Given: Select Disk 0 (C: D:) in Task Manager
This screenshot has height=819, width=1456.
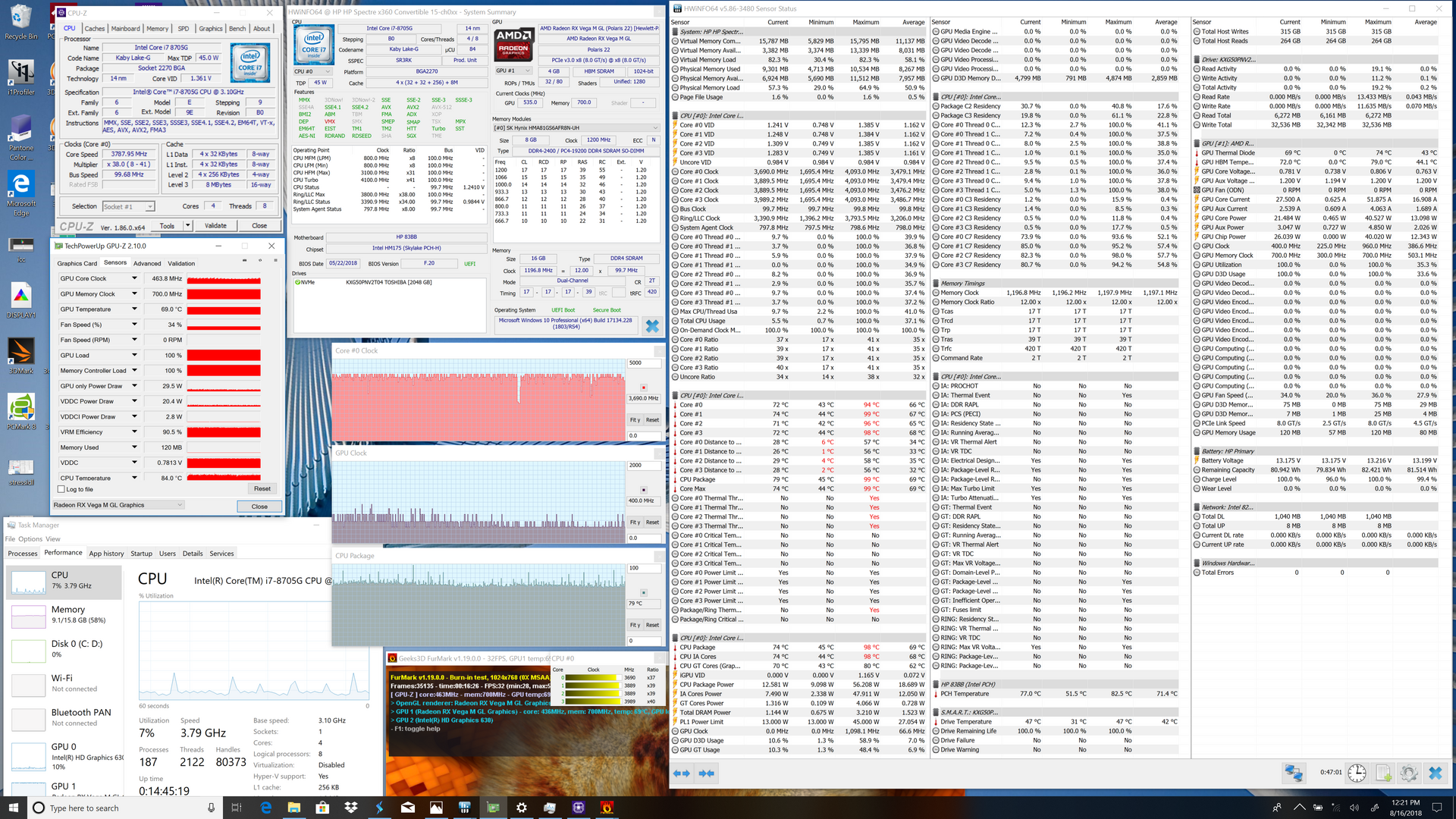Looking at the screenshot, I should point(64,649).
